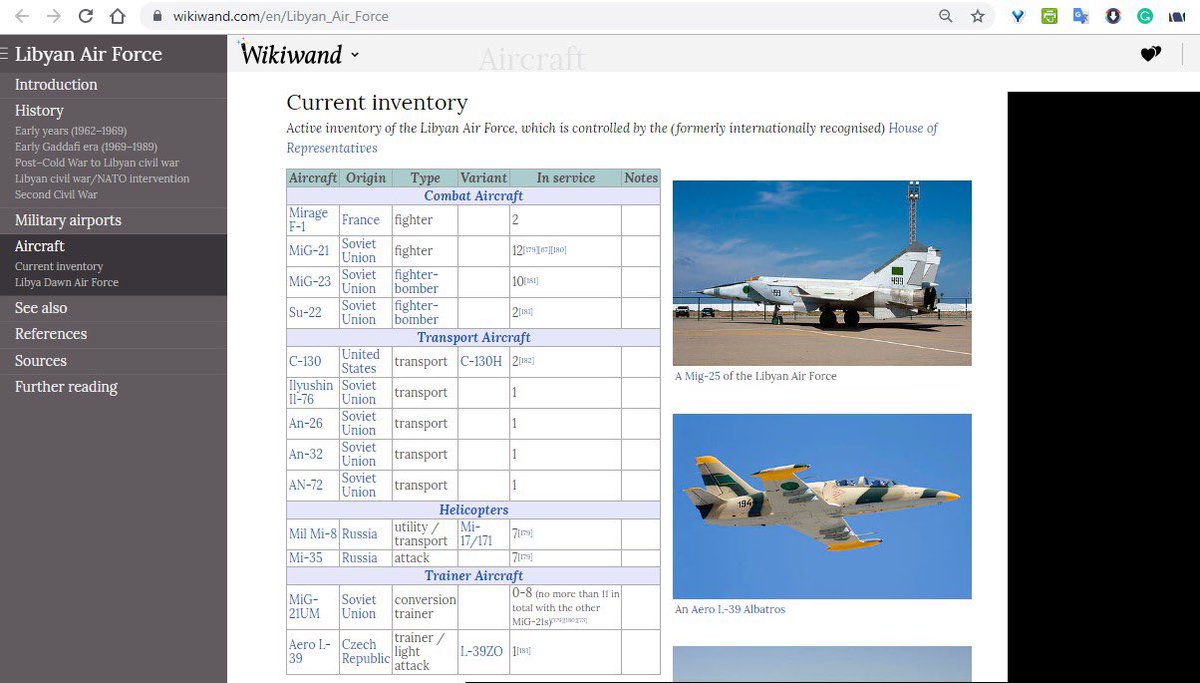1200x683 pixels.
Task: Bookmark this page with the star icon
Action: [x=978, y=16]
